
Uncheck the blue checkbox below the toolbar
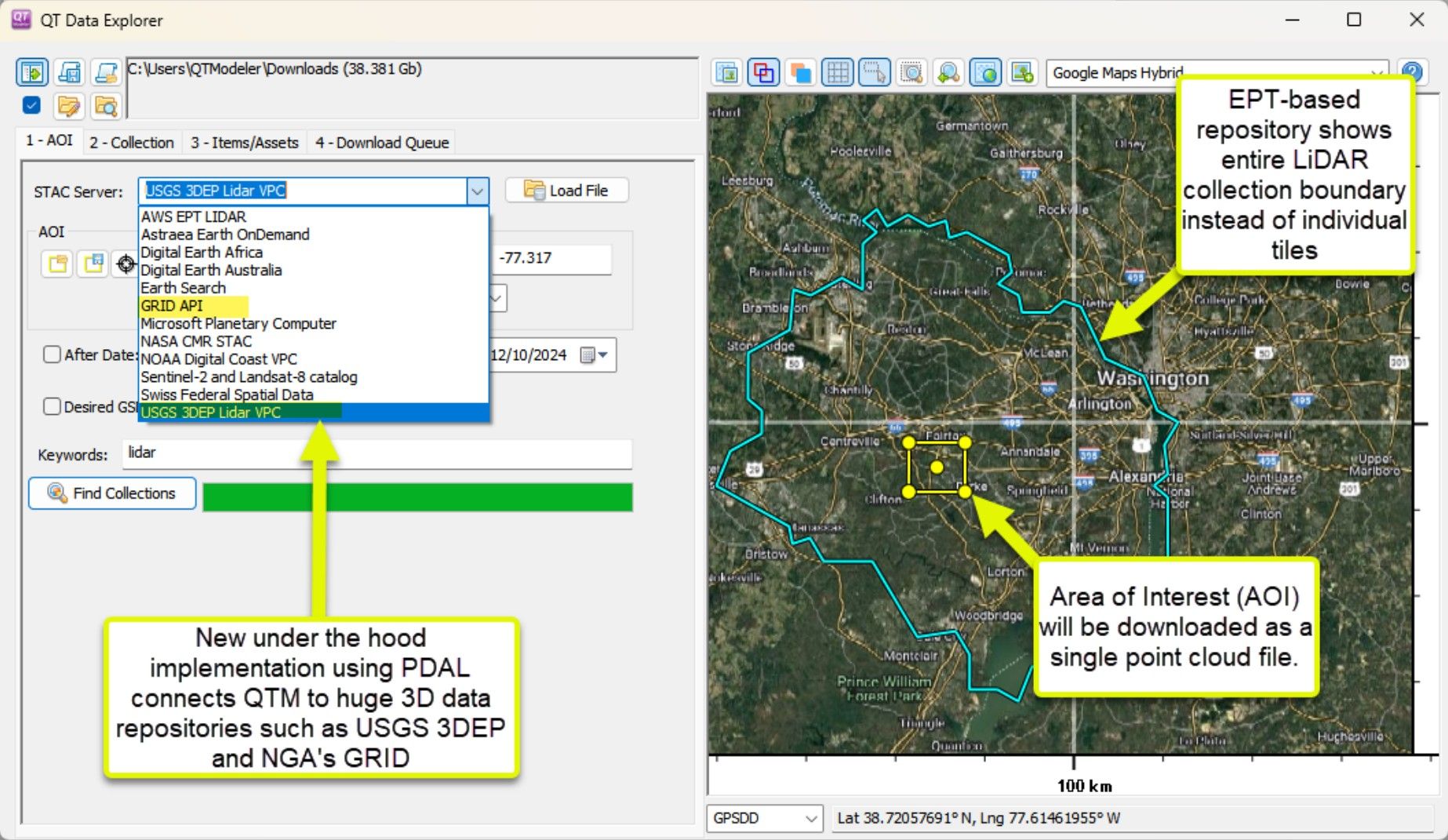coord(32,105)
